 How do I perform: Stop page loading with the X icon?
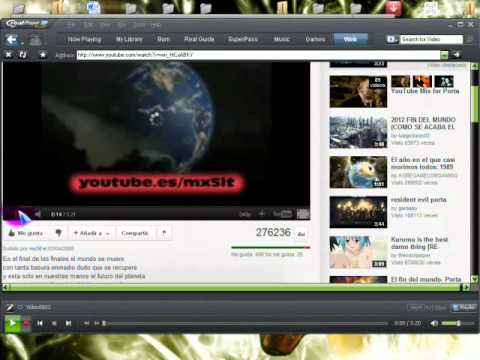point(9,55)
